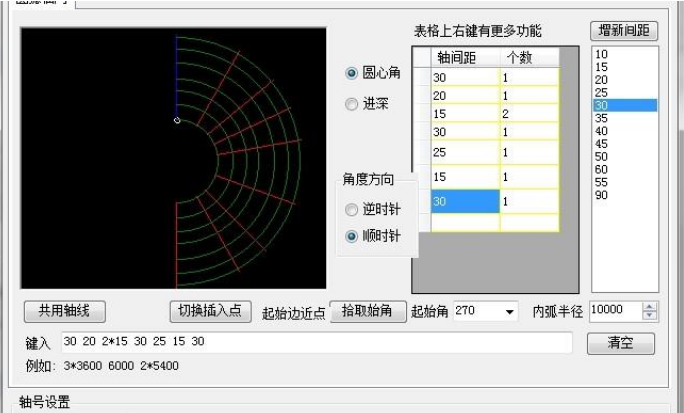Increase 内弧半径 with up spinner arrow
This screenshot has height=413, width=684.
pos(650,307)
